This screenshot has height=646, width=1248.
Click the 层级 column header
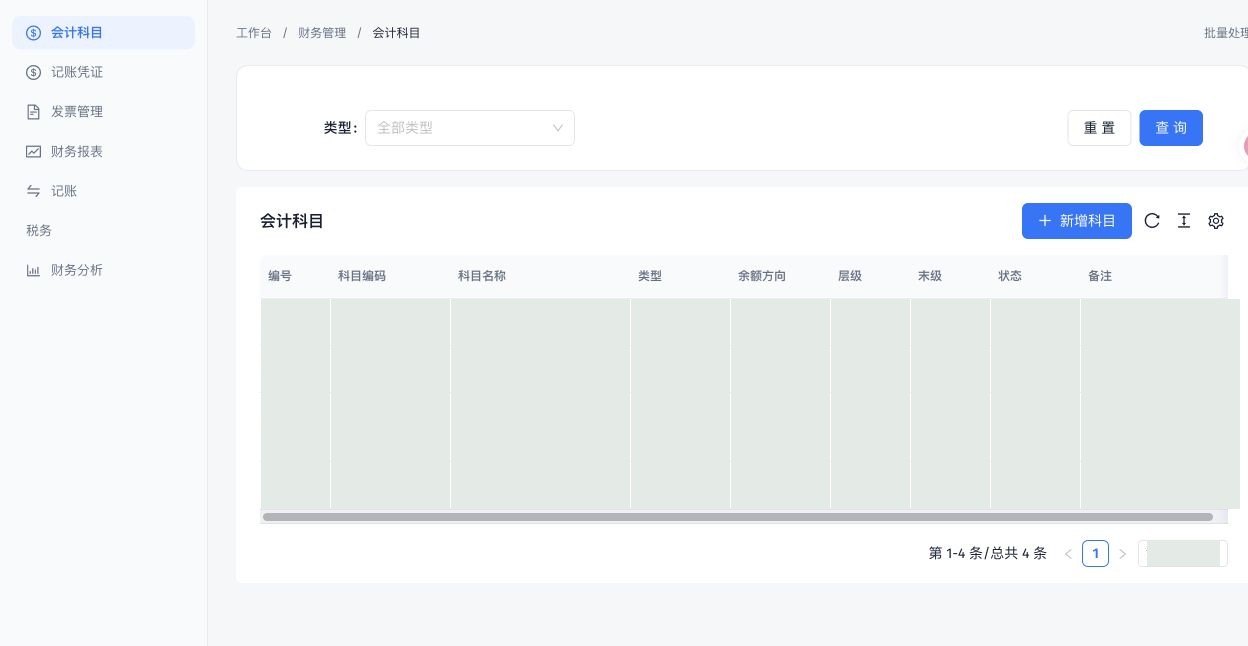click(x=870, y=276)
